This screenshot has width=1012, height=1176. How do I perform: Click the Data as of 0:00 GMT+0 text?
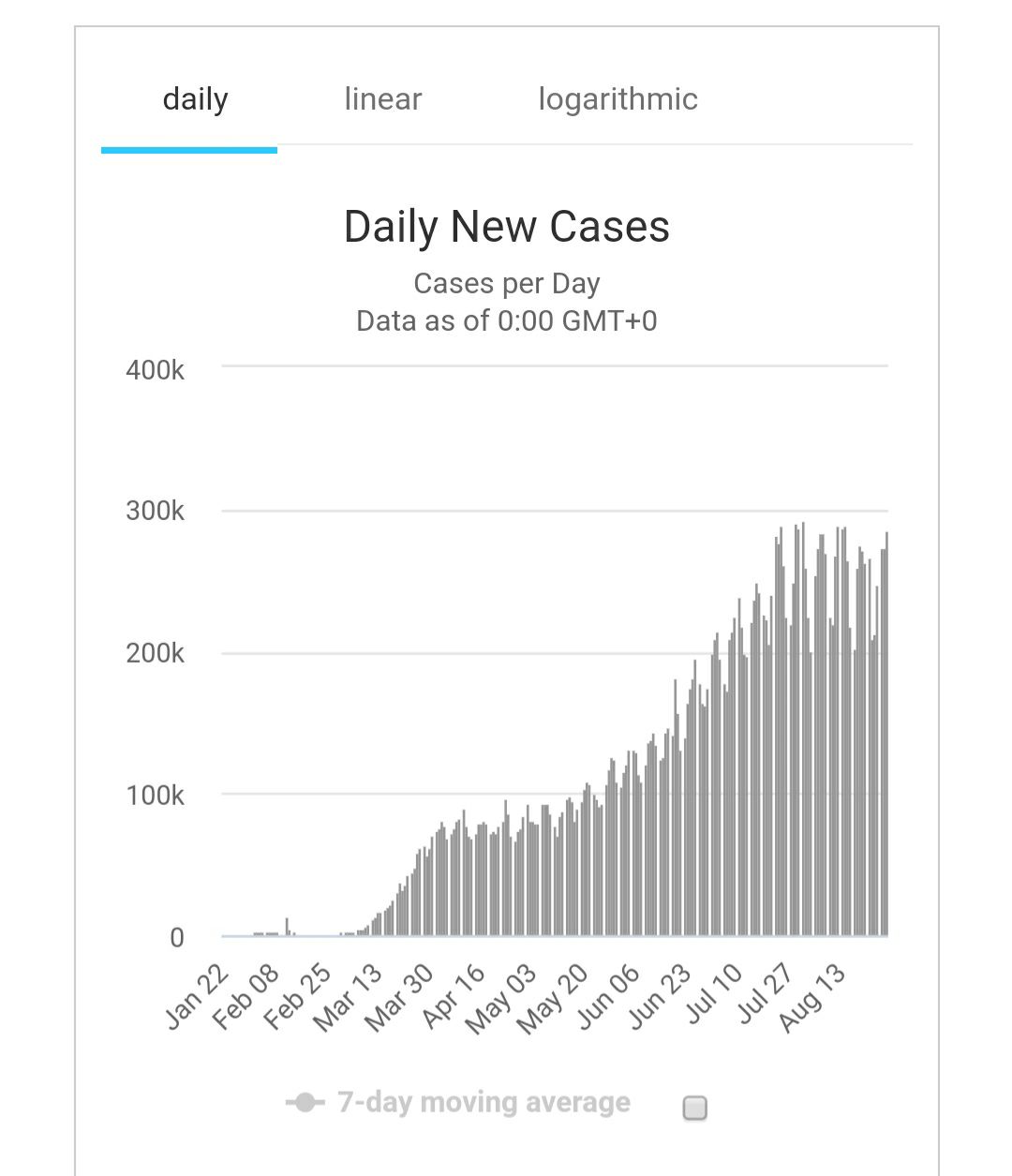pos(506,320)
